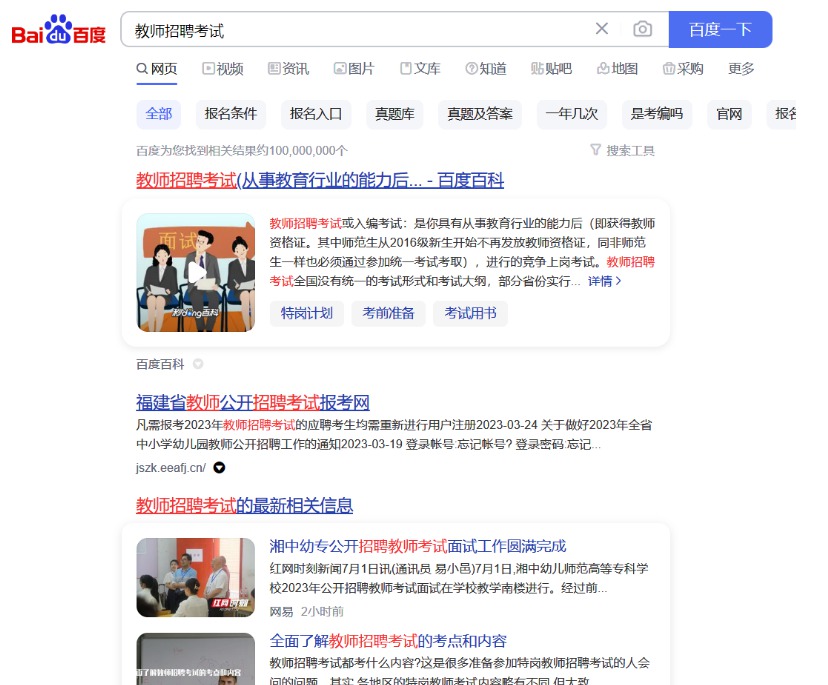Pick the 报名入口 filter chip

(316, 114)
